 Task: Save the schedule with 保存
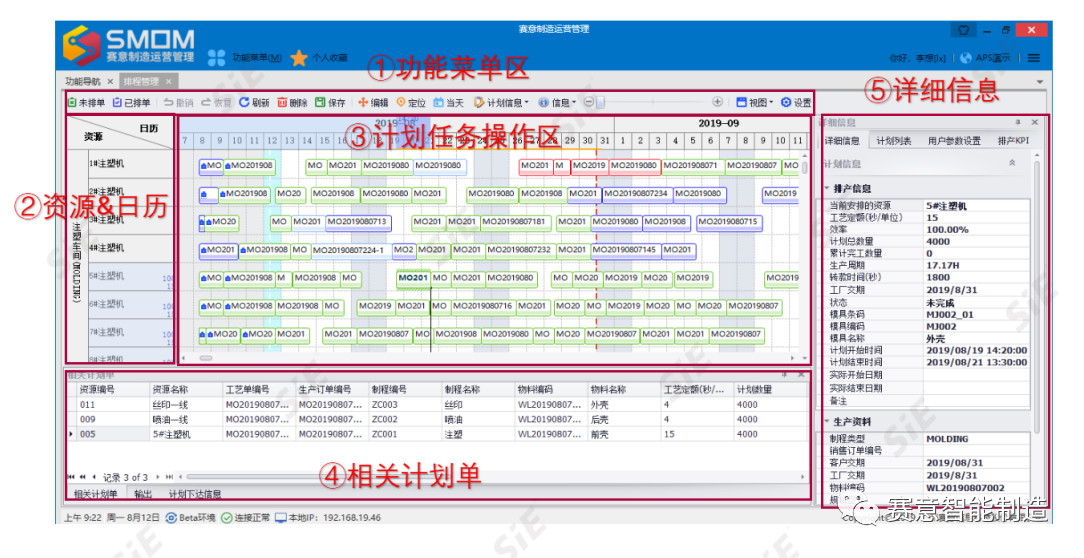point(320,102)
